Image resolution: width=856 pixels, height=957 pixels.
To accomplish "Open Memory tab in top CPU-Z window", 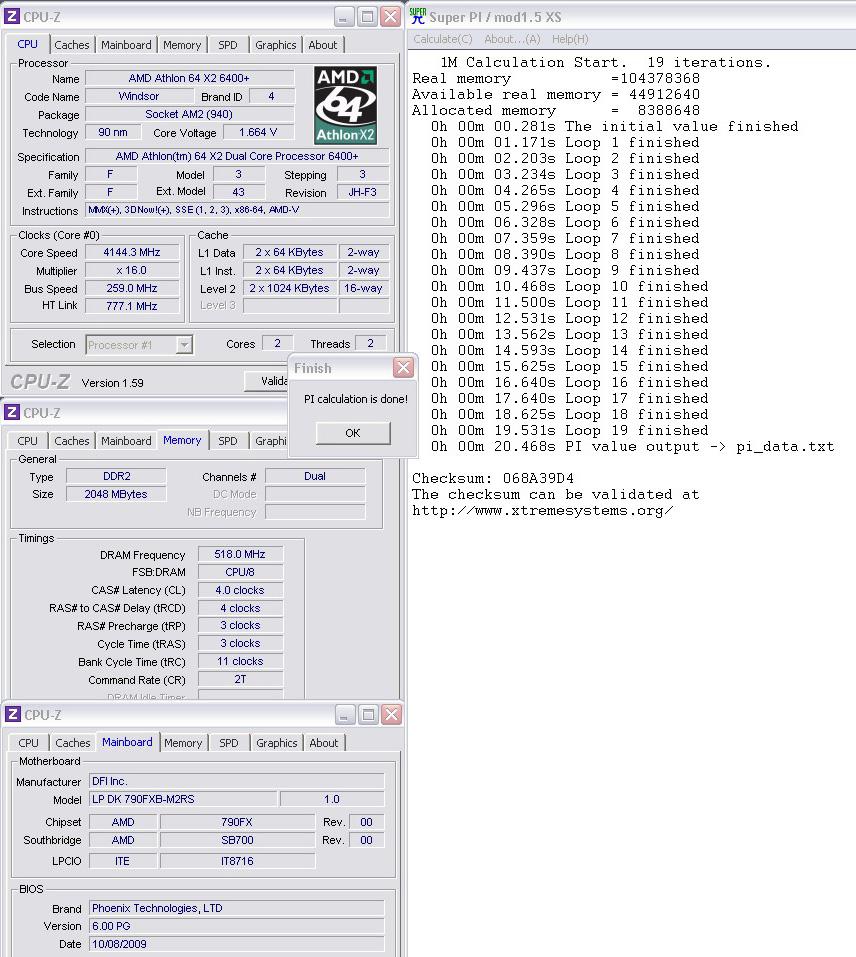I will [182, 45].
